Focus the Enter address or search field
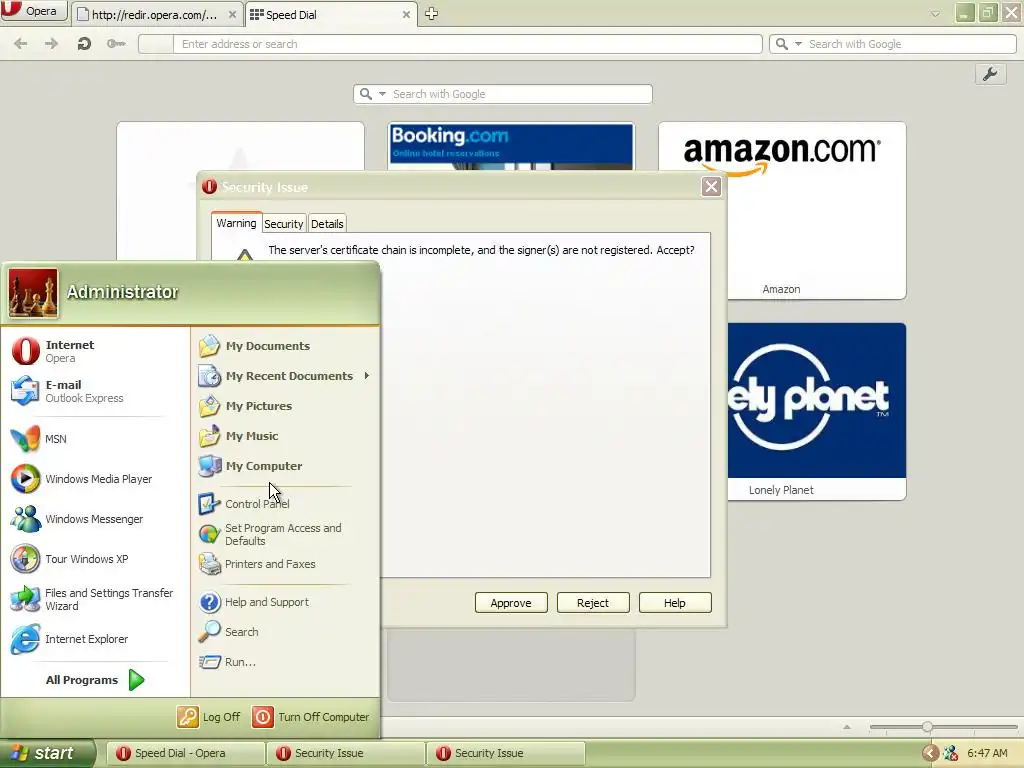The width and height of the screenshot is (1024, 768). pos(467,44)
